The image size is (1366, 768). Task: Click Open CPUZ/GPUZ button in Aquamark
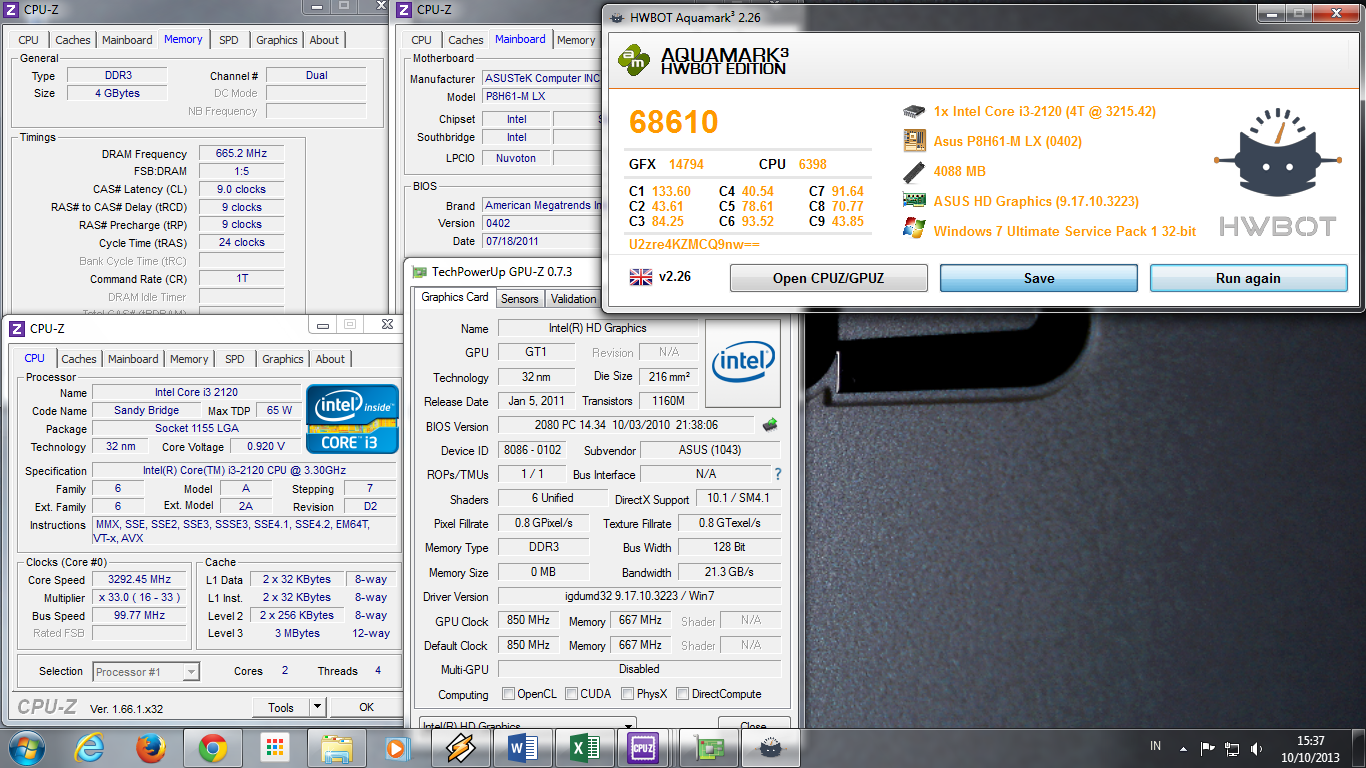tap(829, 278)
